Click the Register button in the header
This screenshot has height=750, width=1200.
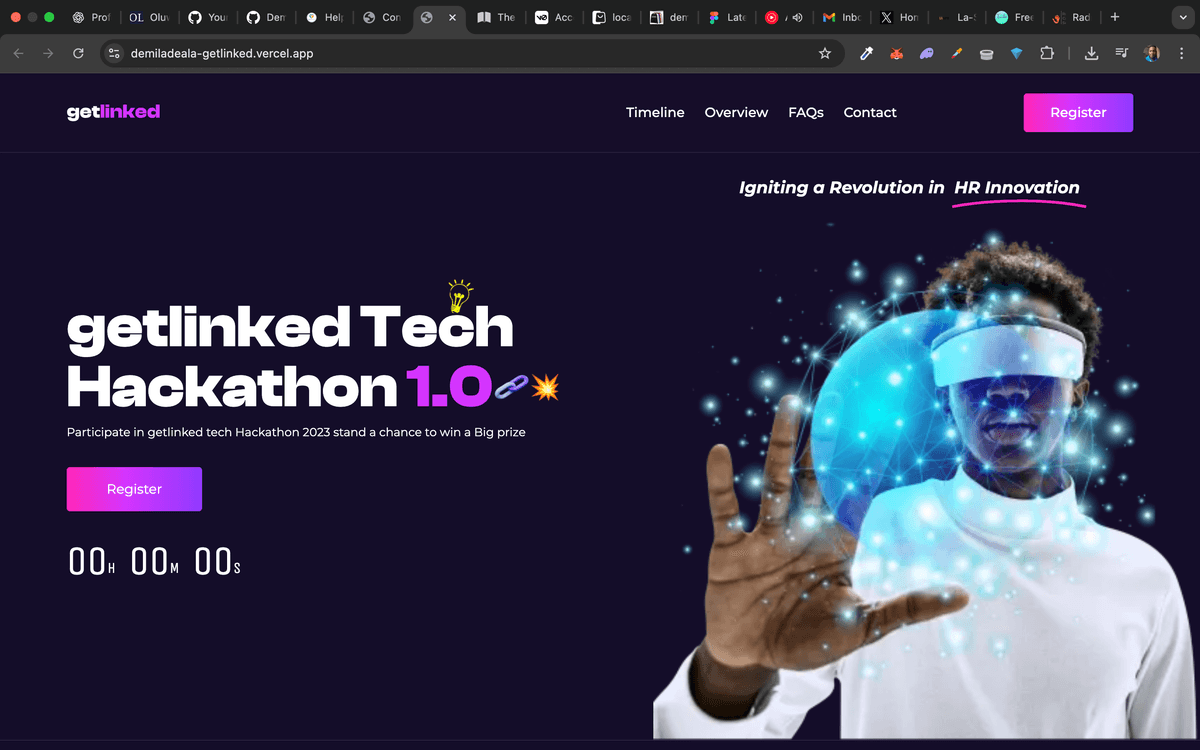[1078, 112]
